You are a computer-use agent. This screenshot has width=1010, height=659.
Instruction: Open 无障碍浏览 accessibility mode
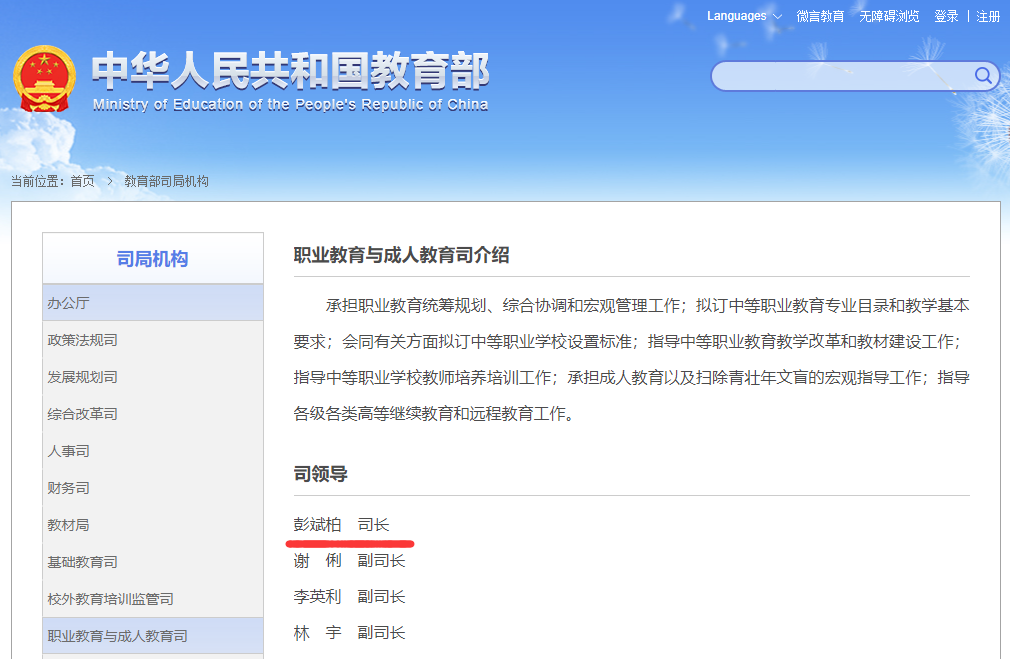click(x=889, y=16)
